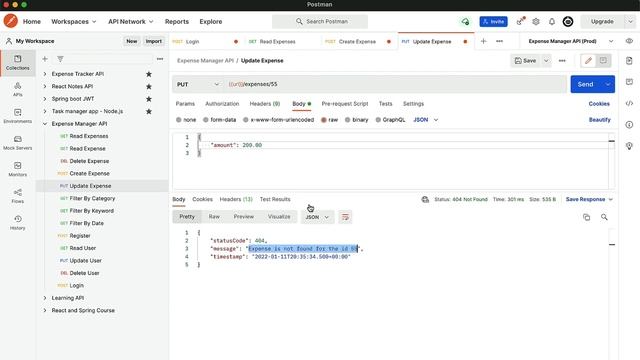Image resolution: width=640 pixels, height=360 pixels.
Task: Switch to the Pre-request Script tab
Action: point(345,104)
